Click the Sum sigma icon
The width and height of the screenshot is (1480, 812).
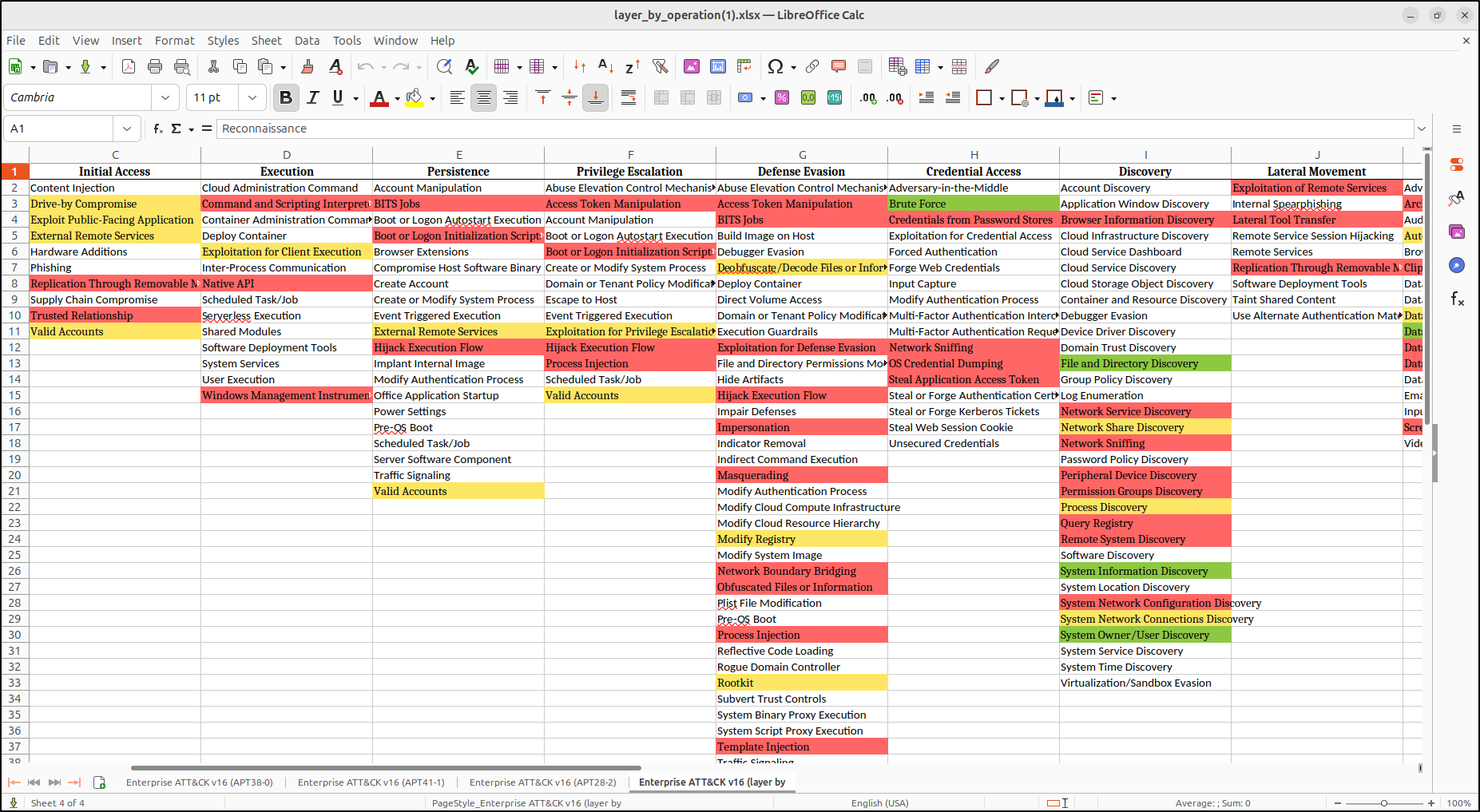(x=176, y=129)
